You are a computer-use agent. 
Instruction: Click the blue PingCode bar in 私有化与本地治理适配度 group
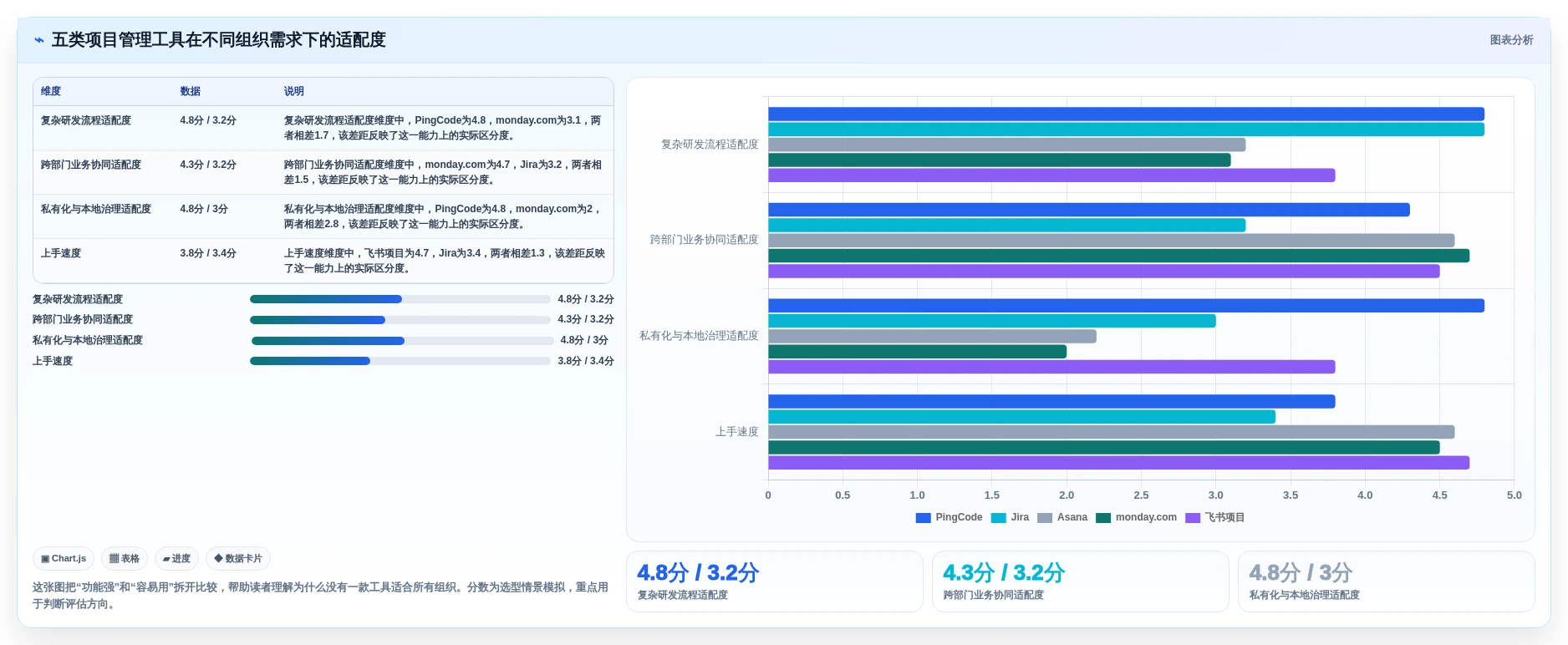click(1126, 306)
